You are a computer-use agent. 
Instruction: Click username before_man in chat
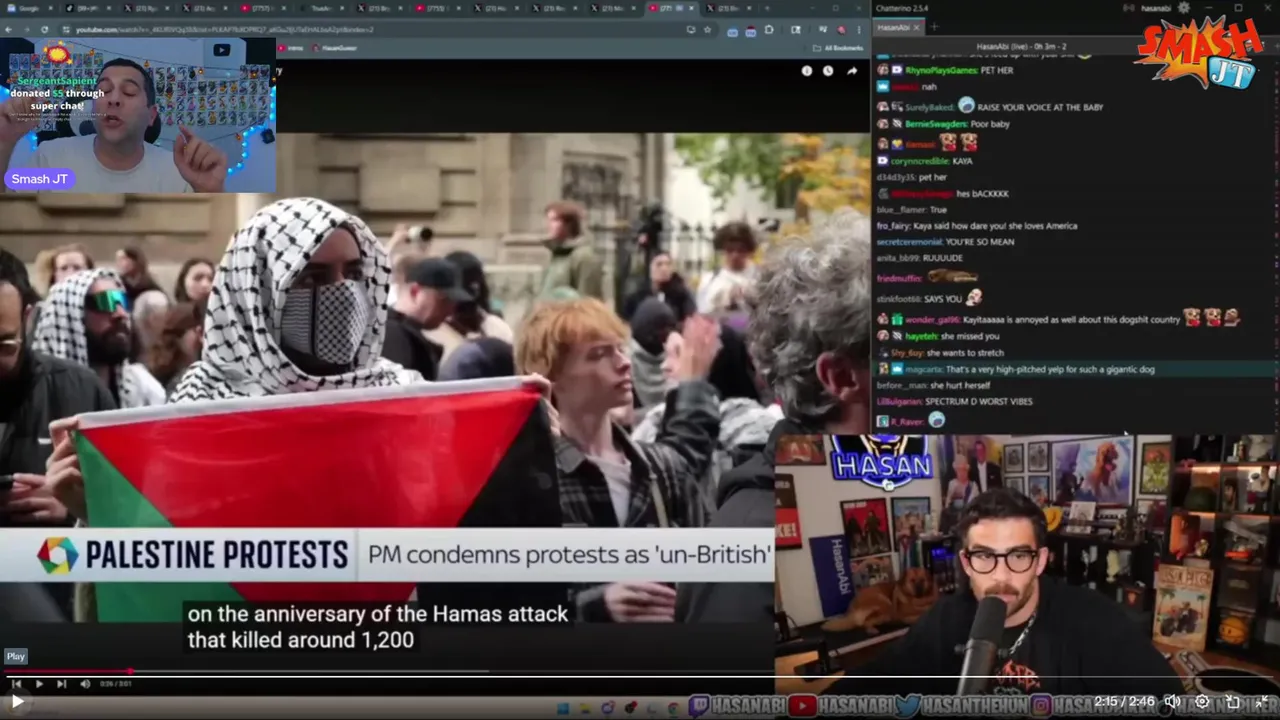point(901,385)
